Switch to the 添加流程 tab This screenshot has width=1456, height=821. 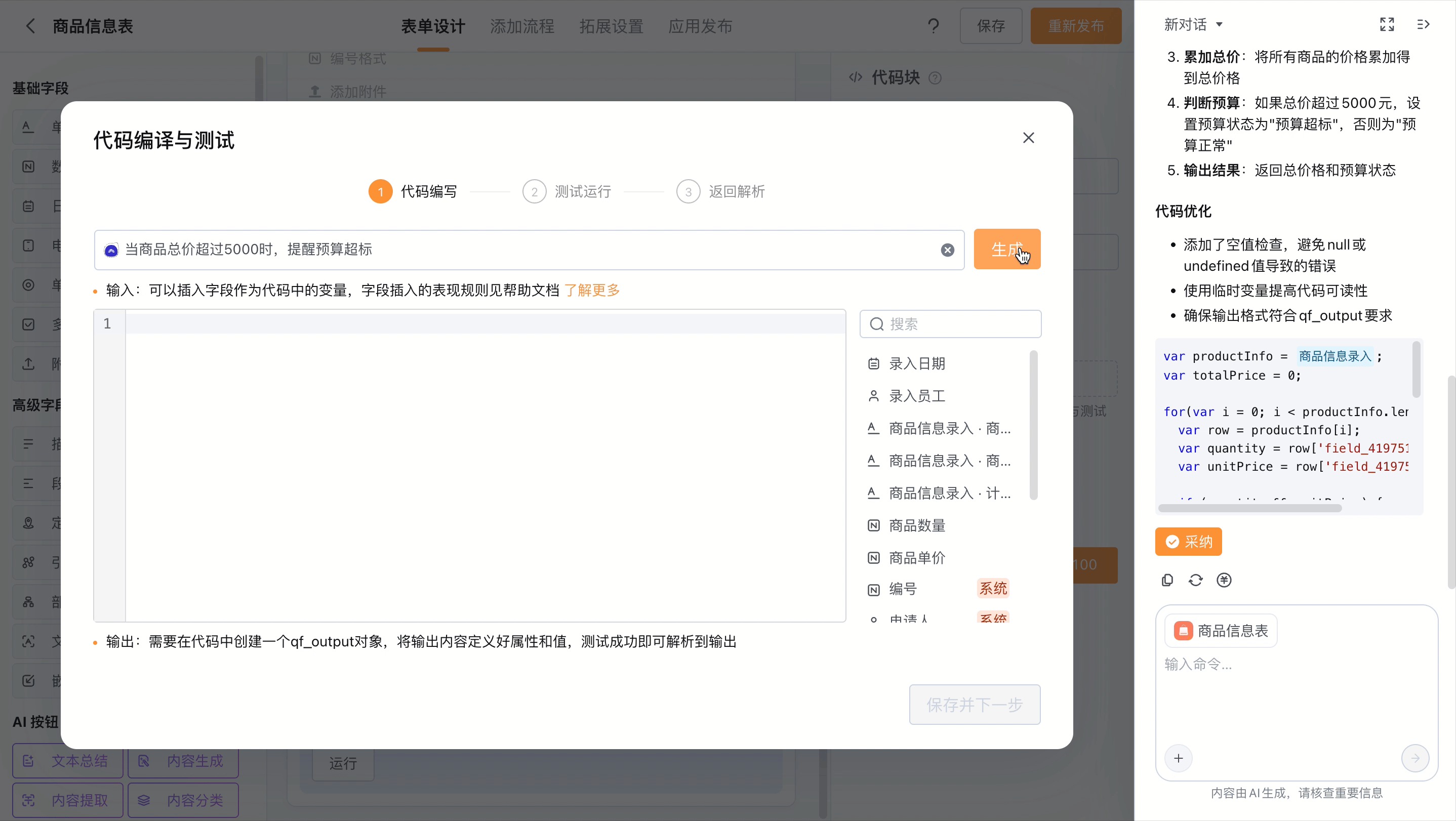(x=521, y=26)
